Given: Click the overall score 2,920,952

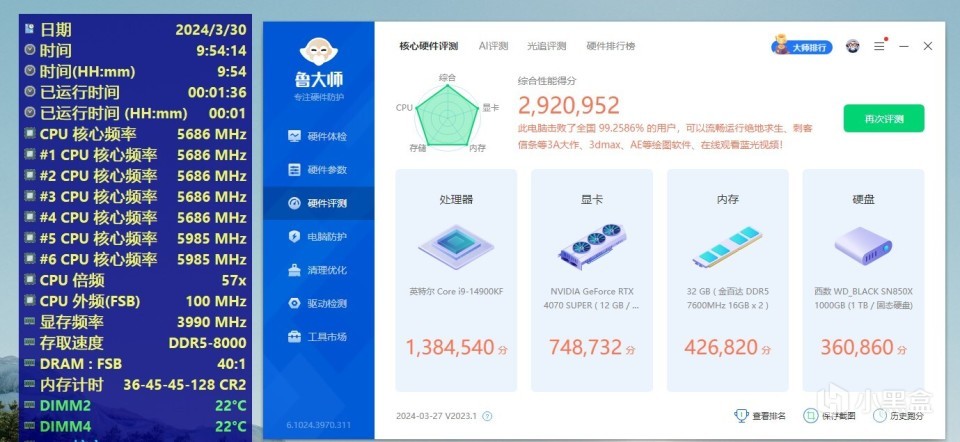Looking at the screenshot, I should click(569, 106).
